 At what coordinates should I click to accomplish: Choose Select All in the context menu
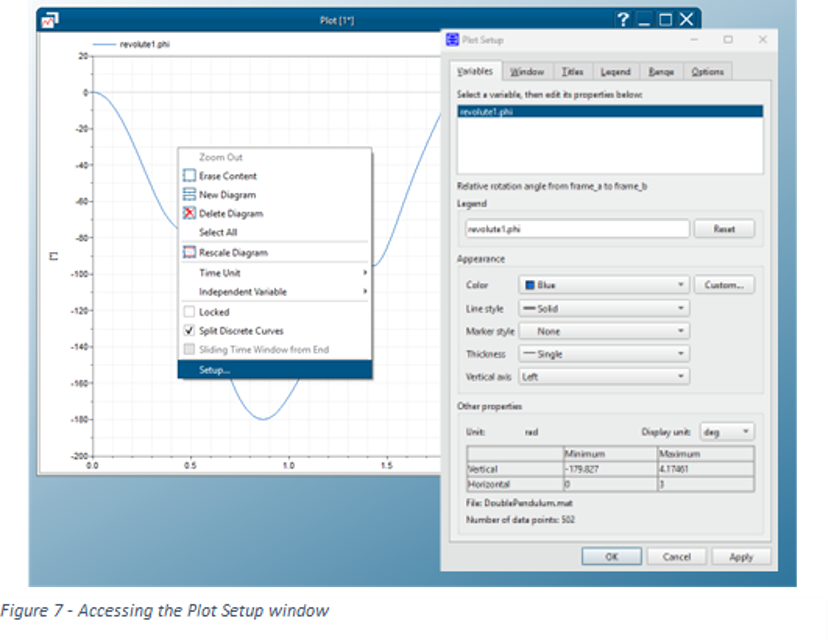click(275, 232)
